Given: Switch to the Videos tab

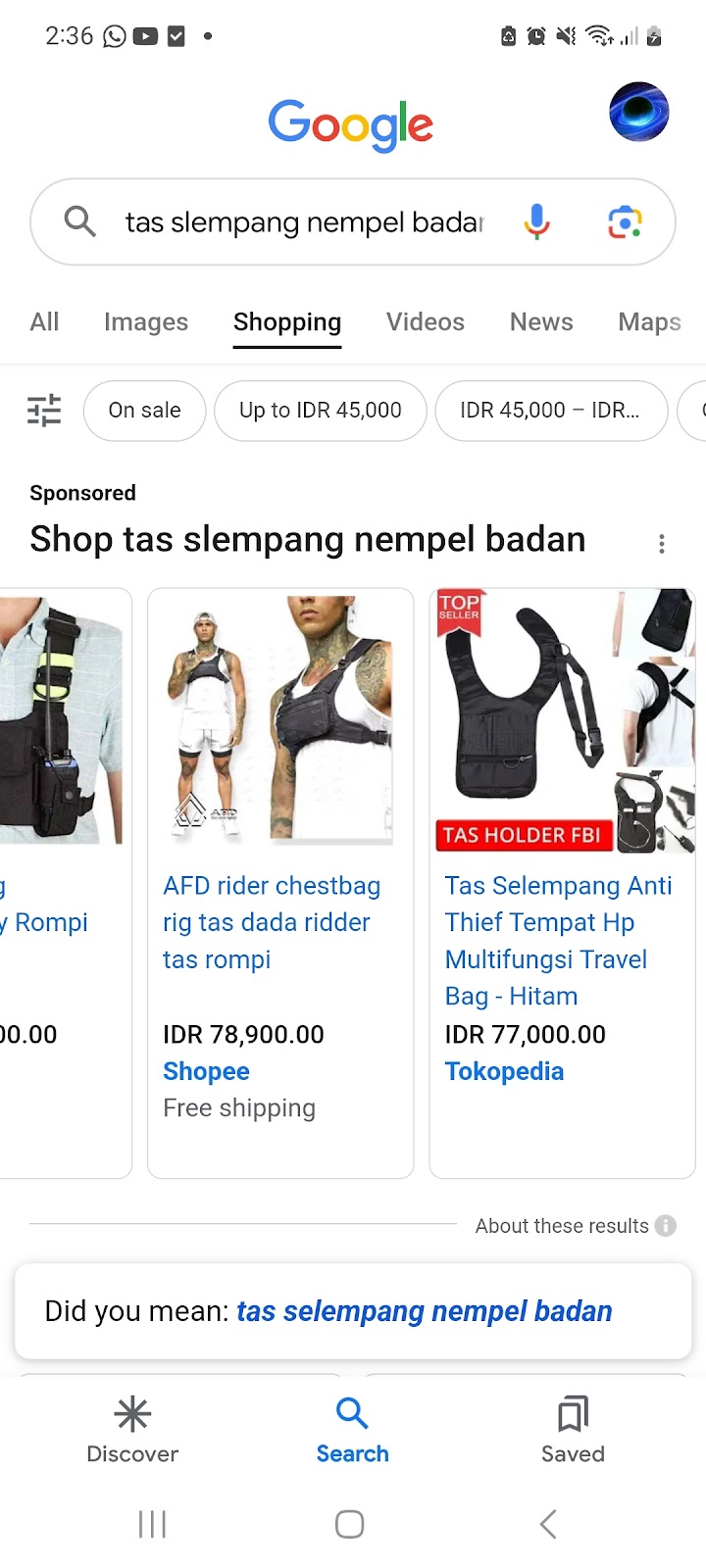Looking at the screenshot, I should coord(426,321).
